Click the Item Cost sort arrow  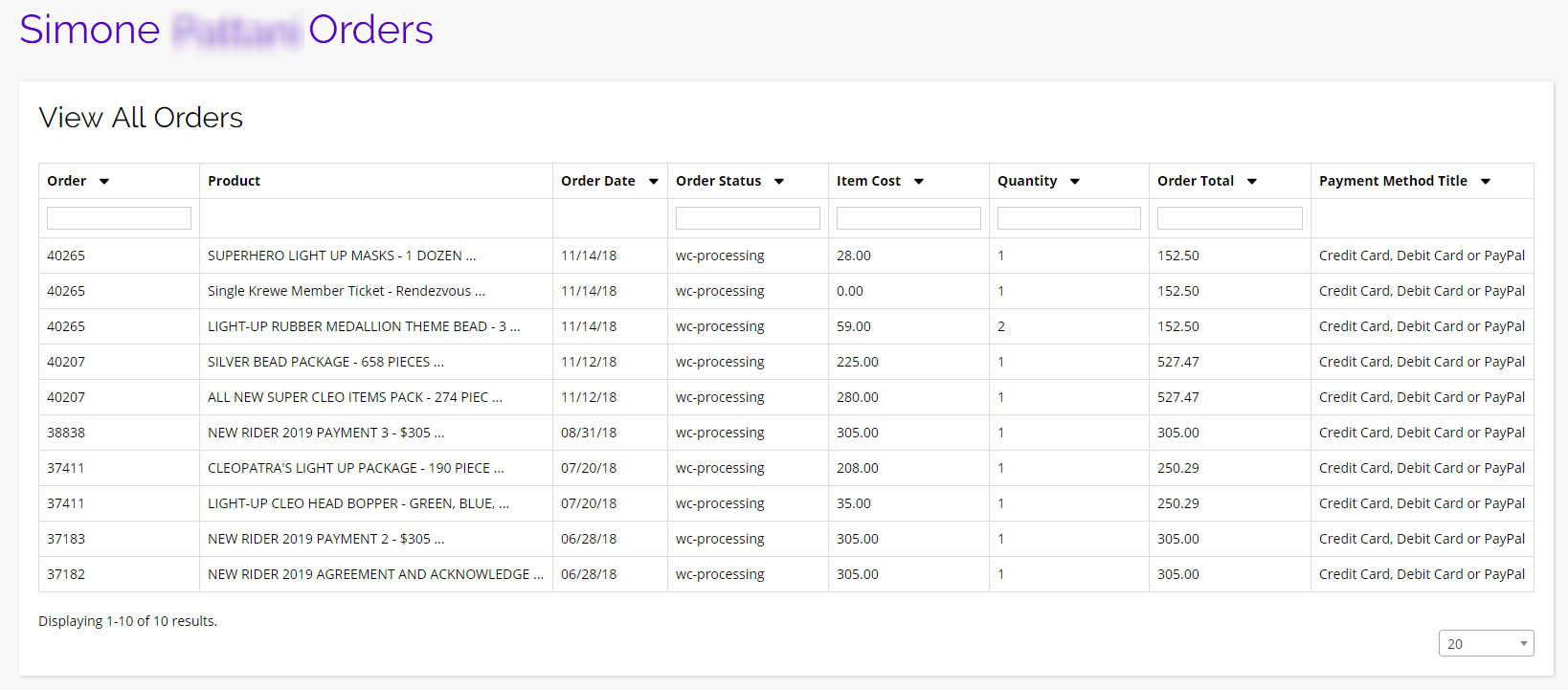point(919,182)
